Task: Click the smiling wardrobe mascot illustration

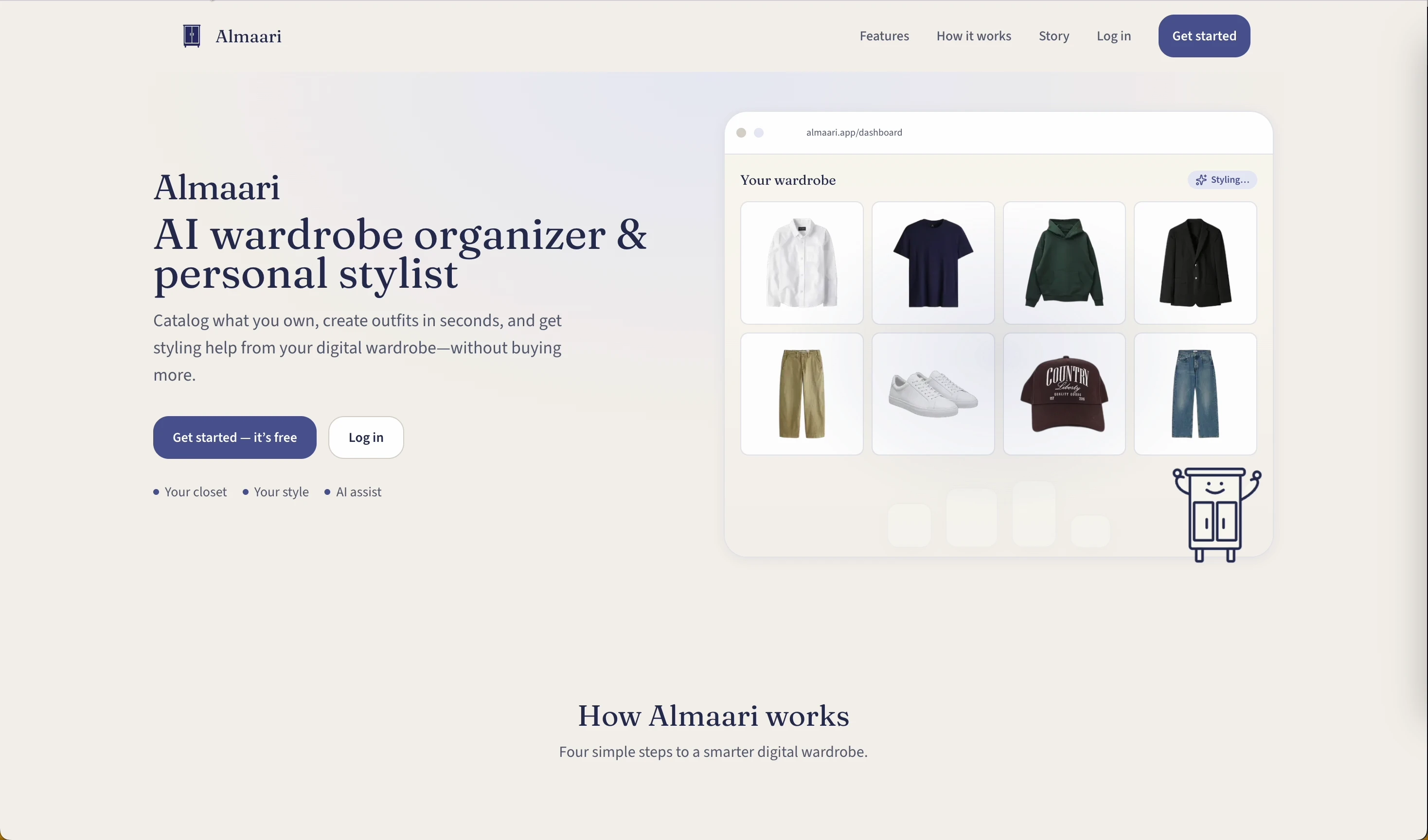Action: tap(1216, 514)
